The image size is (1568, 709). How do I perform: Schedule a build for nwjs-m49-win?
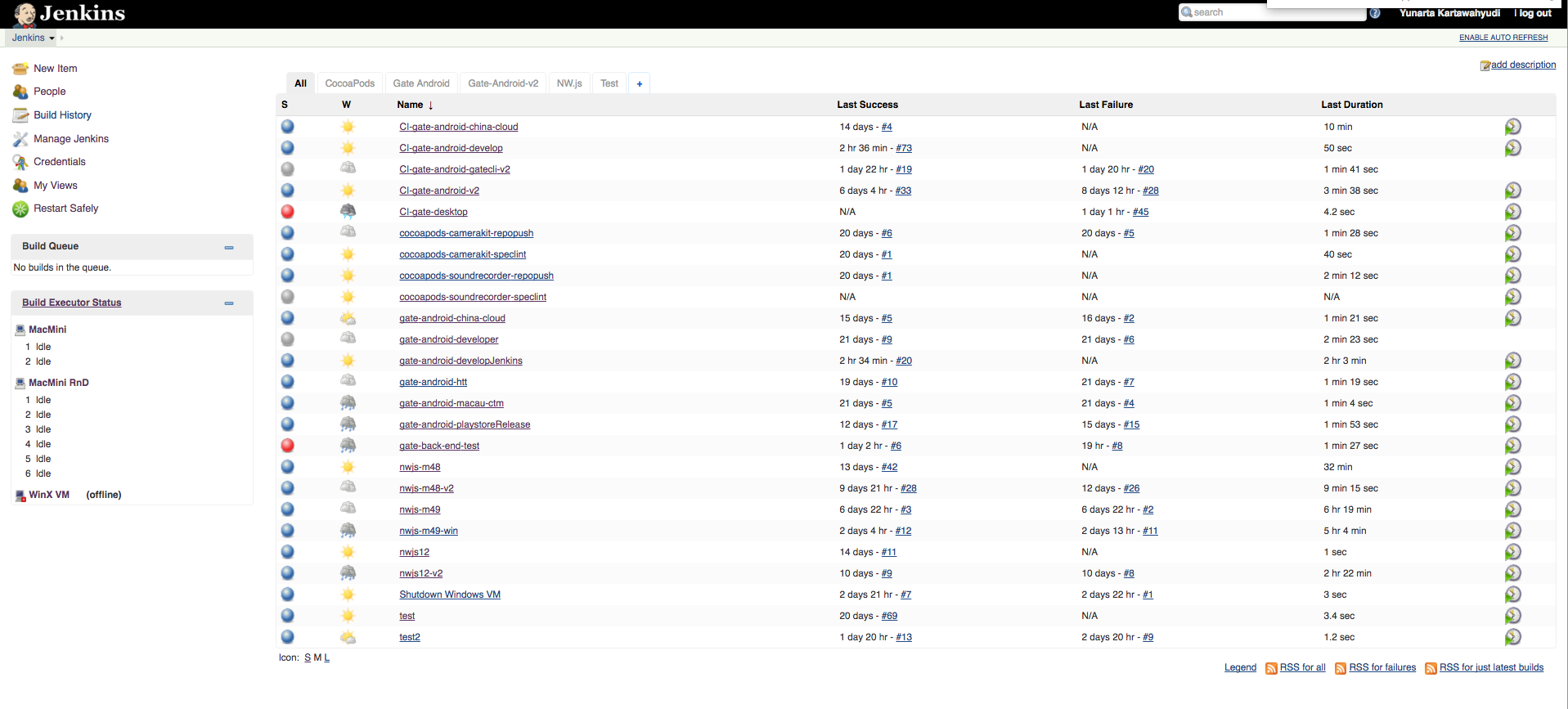pyautogui.click(x=1513, y=531)
